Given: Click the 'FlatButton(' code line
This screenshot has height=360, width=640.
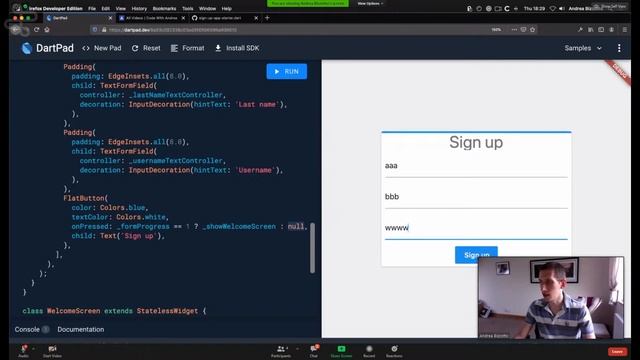Looking at the screenshot, I should tap(86, 198).
